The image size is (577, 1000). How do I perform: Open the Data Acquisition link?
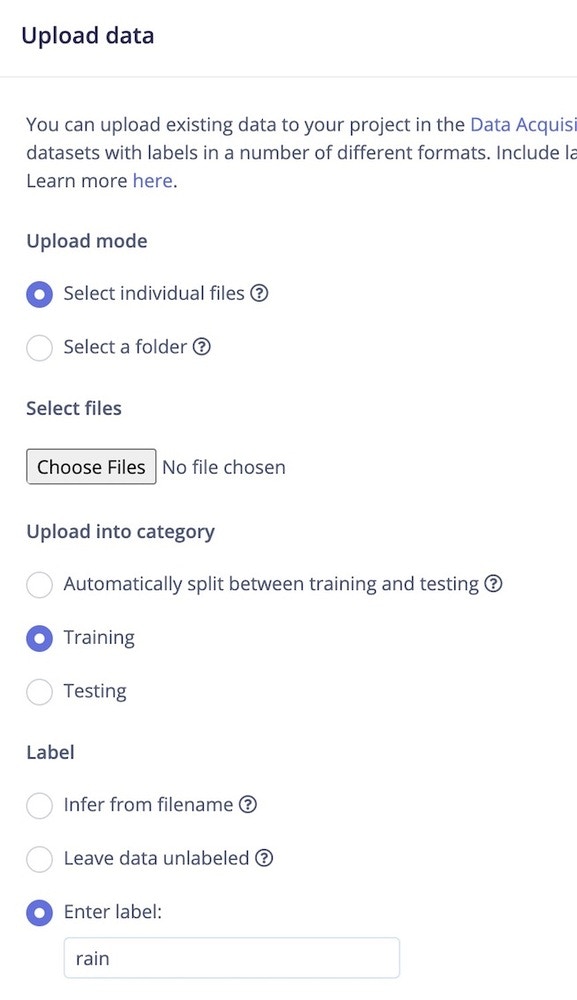point(523,124)
